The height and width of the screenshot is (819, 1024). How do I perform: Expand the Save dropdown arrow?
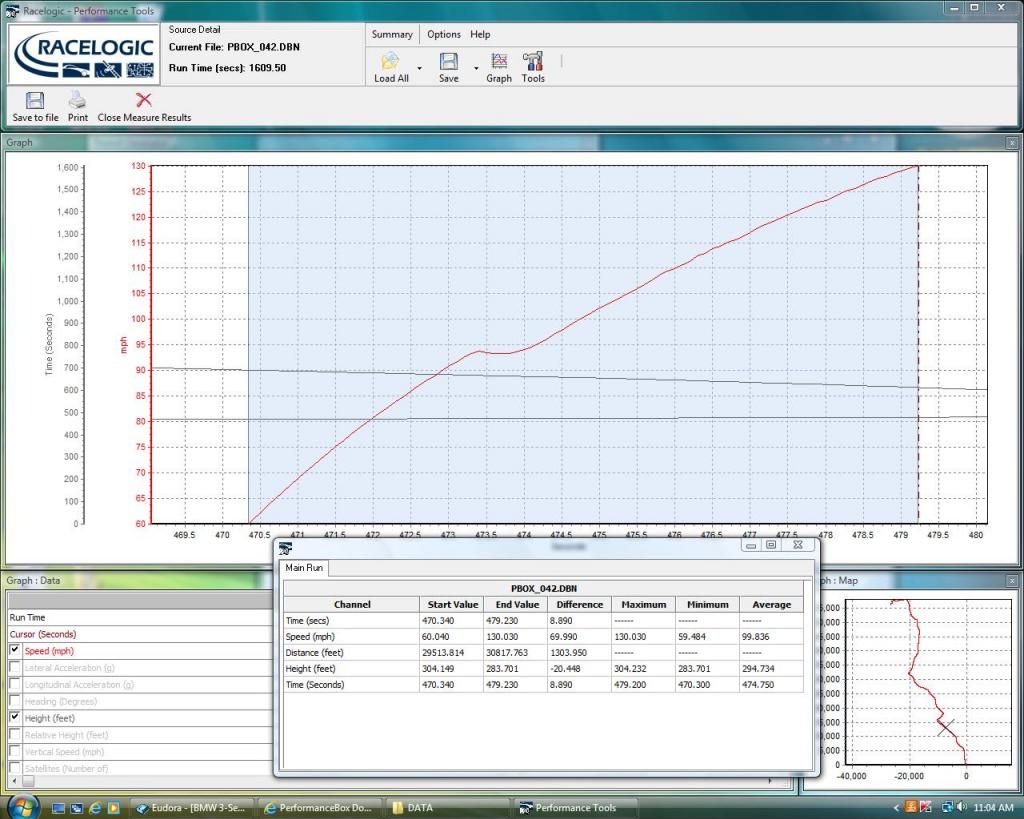(476, 68)
